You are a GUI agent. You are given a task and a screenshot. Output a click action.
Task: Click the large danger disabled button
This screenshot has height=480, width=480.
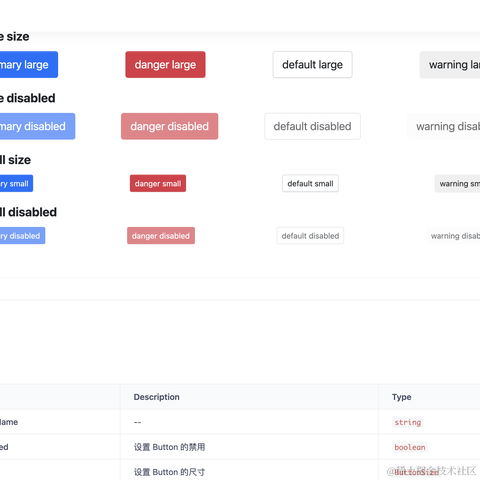(x=169, y=126)
